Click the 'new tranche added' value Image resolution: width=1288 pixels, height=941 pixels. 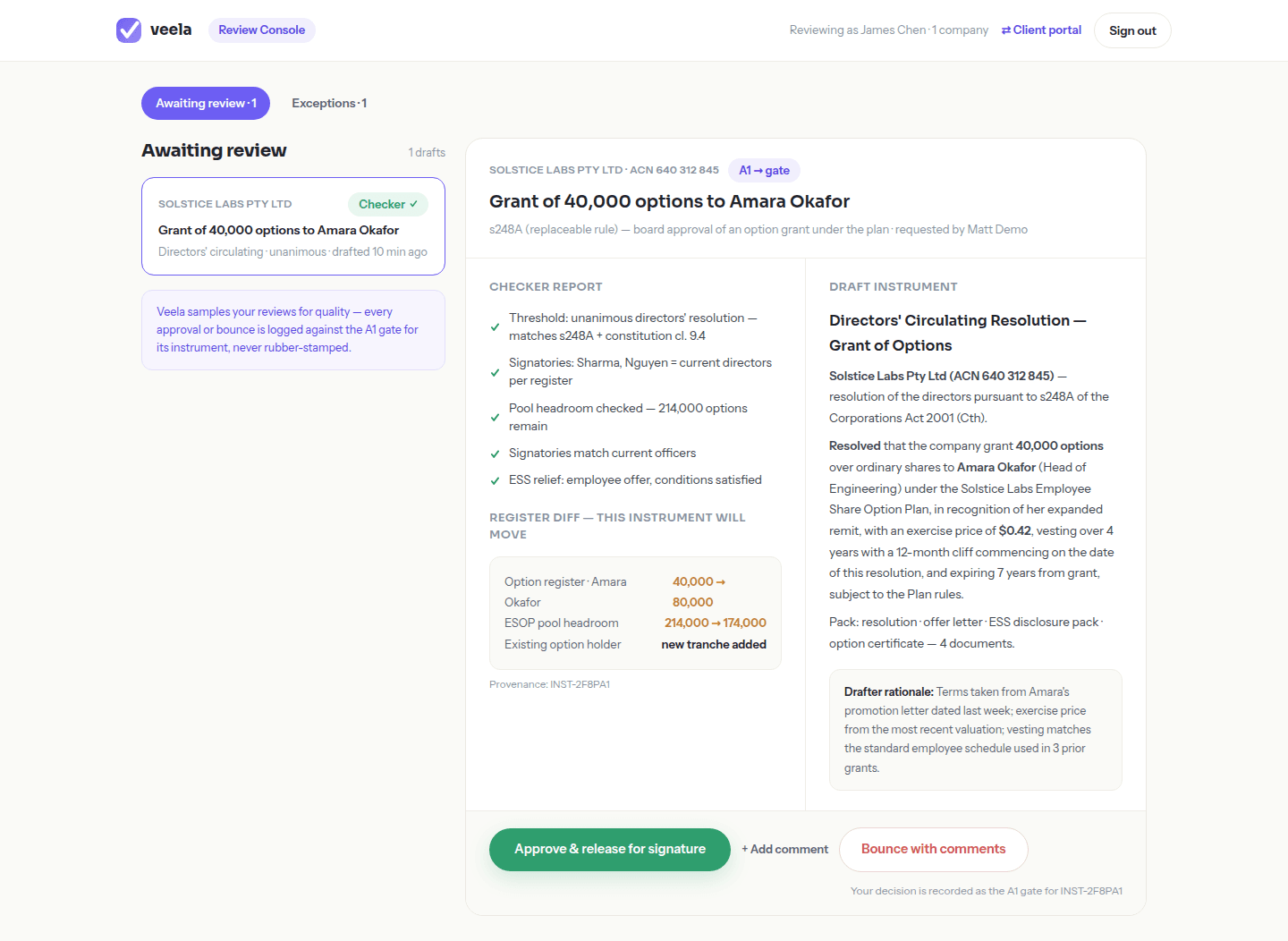pos(714,644)
